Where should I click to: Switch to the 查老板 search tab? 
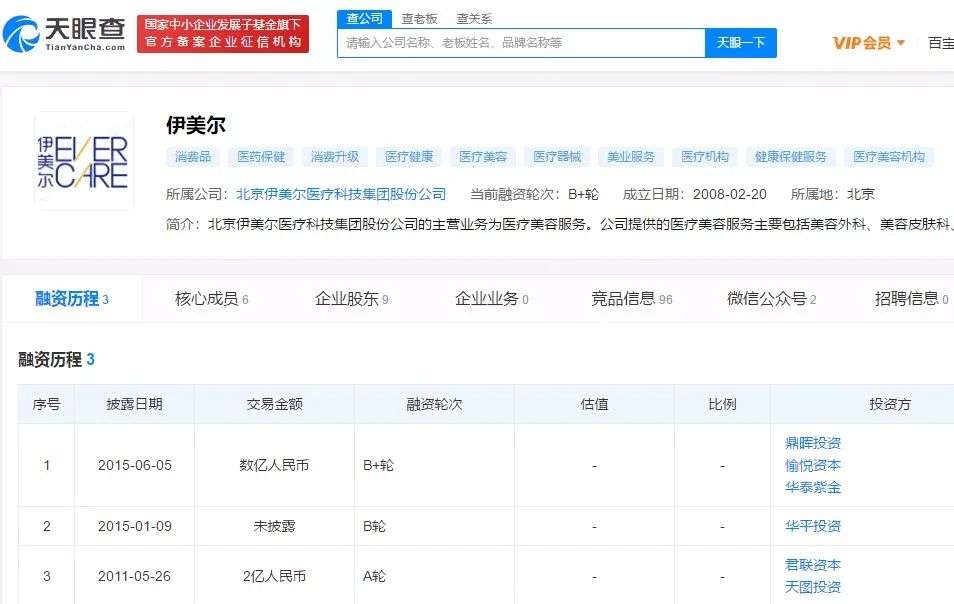pyautogui.click(x=420, y=19)
